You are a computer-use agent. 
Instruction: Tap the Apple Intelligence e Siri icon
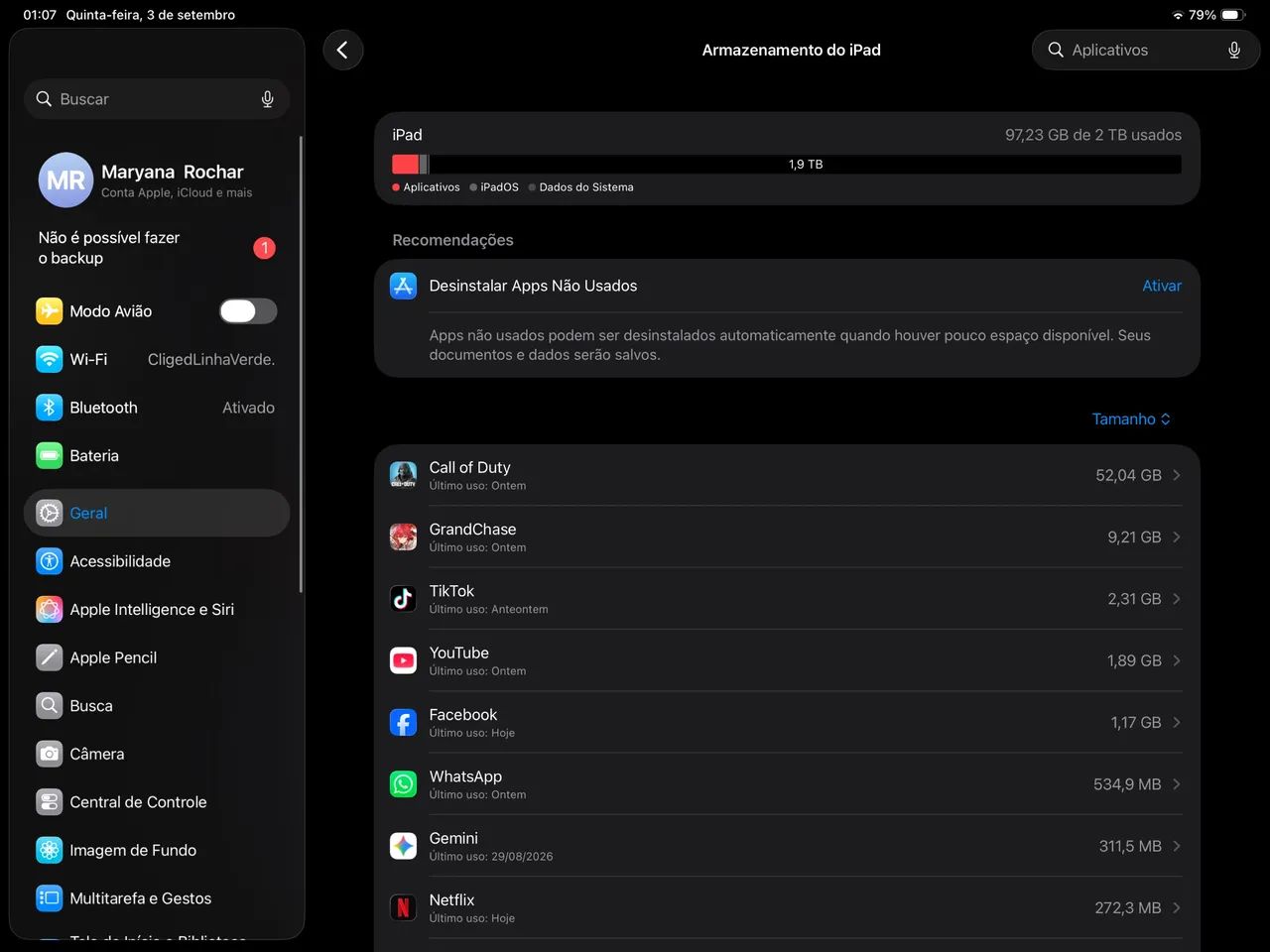49,609
